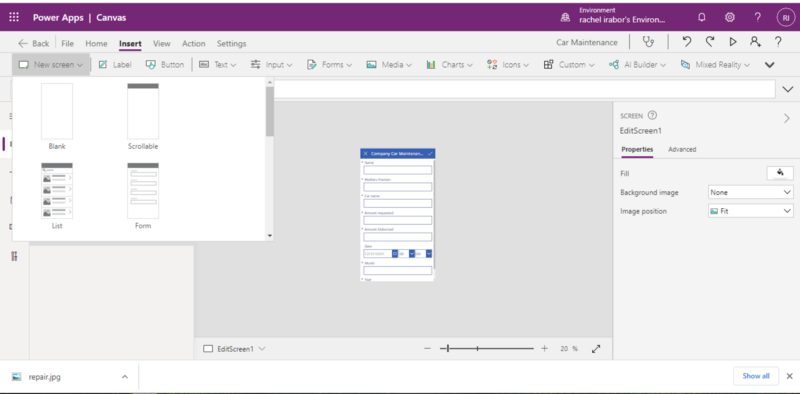Open the notifications bell

tap(702, 17)
